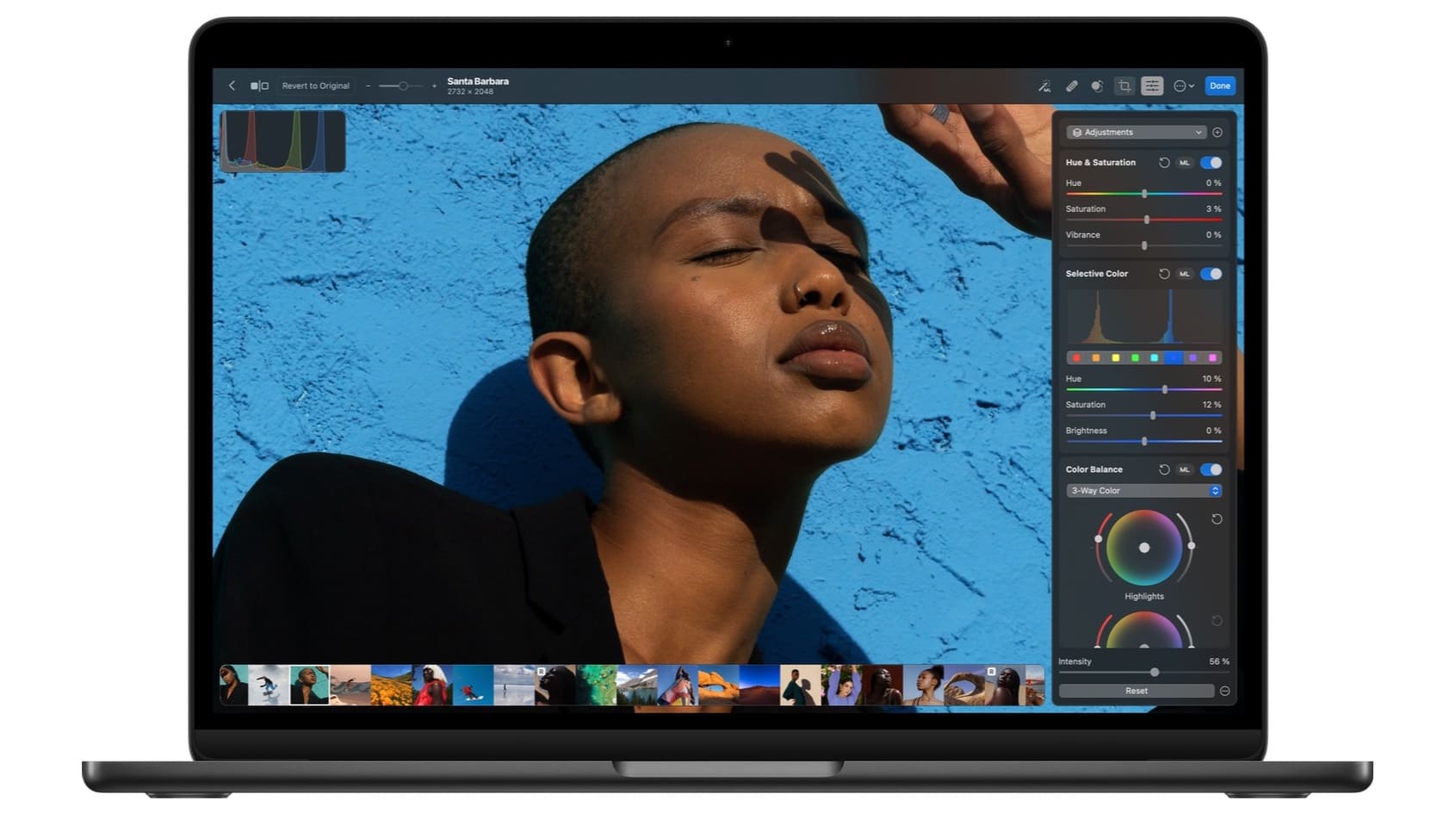Click the split comparison view icon
Screen dimensions: 1456x819
259,86
